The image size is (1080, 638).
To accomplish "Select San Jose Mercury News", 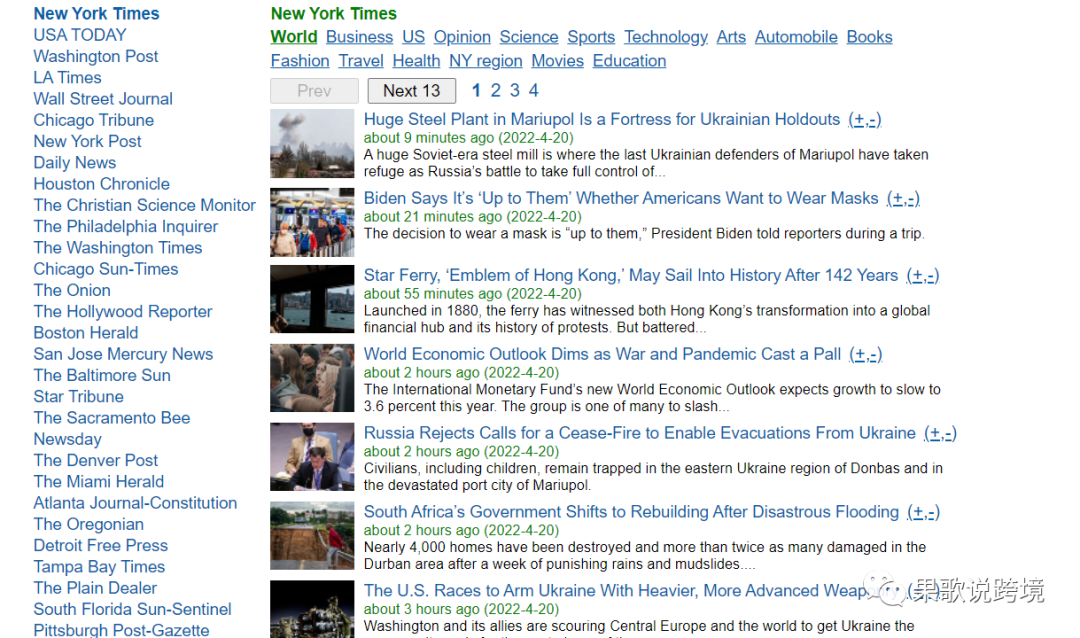I will [x=123, y=356].
